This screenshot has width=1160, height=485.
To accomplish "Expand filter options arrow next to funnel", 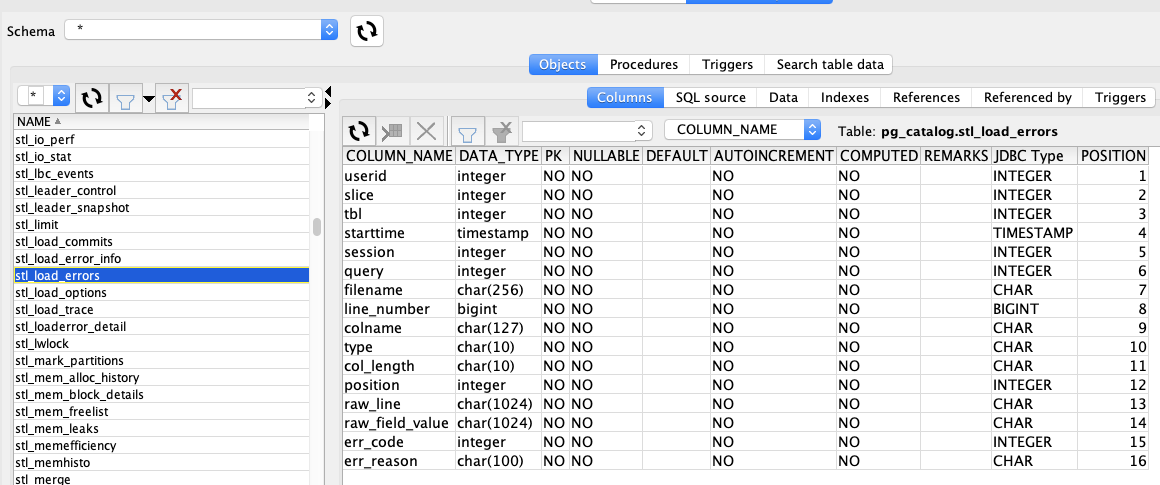I will (x=149, y=98).
